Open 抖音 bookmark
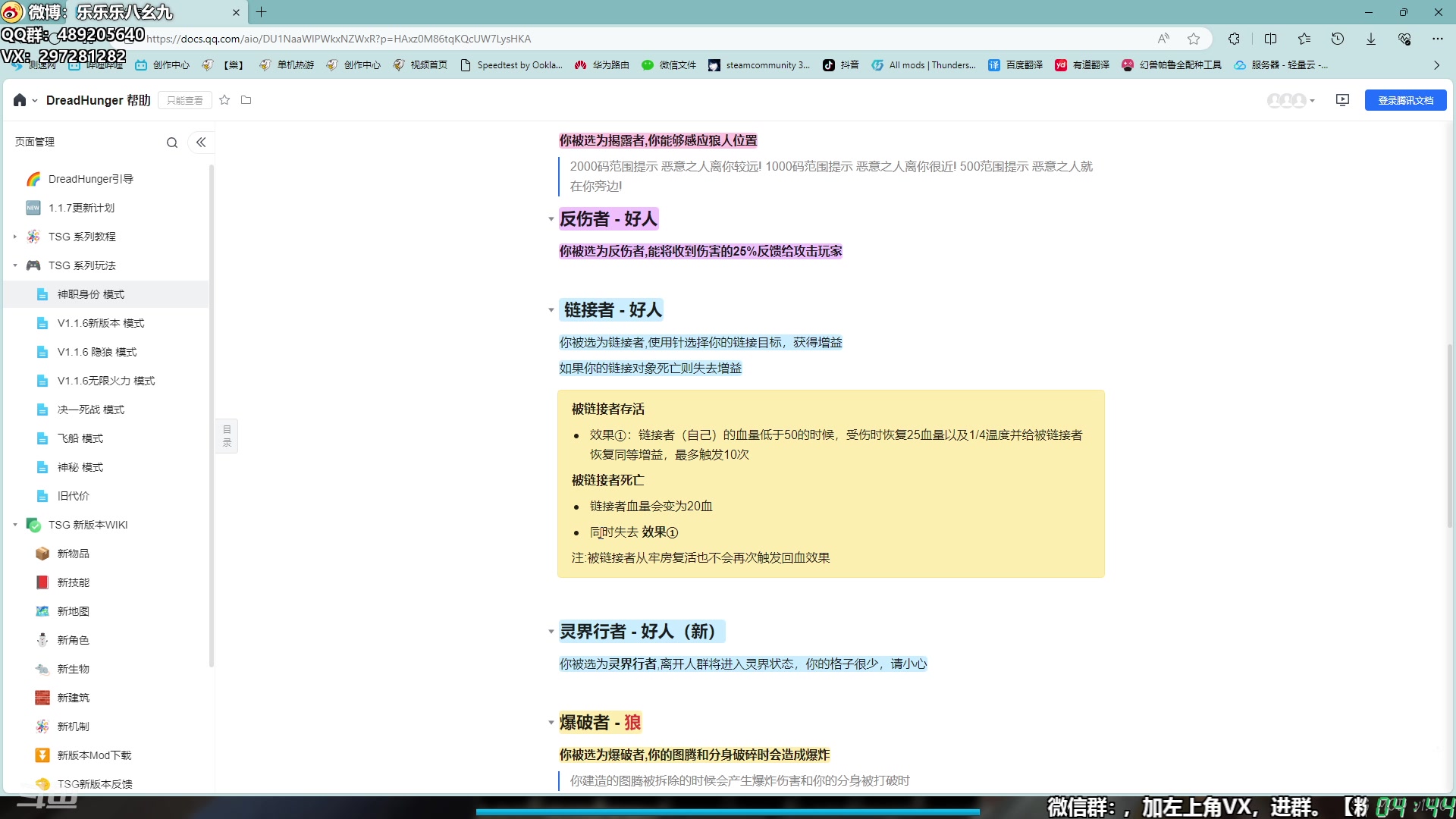1456x819 pixels. pos(841,65)
